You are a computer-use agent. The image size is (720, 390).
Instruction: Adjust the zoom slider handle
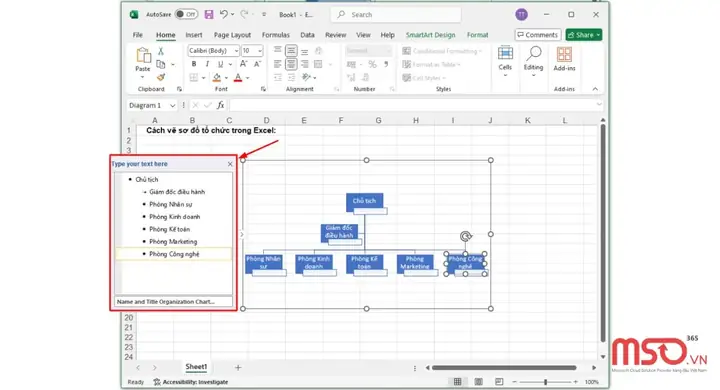pyautogui.click(x=545, y=382)
